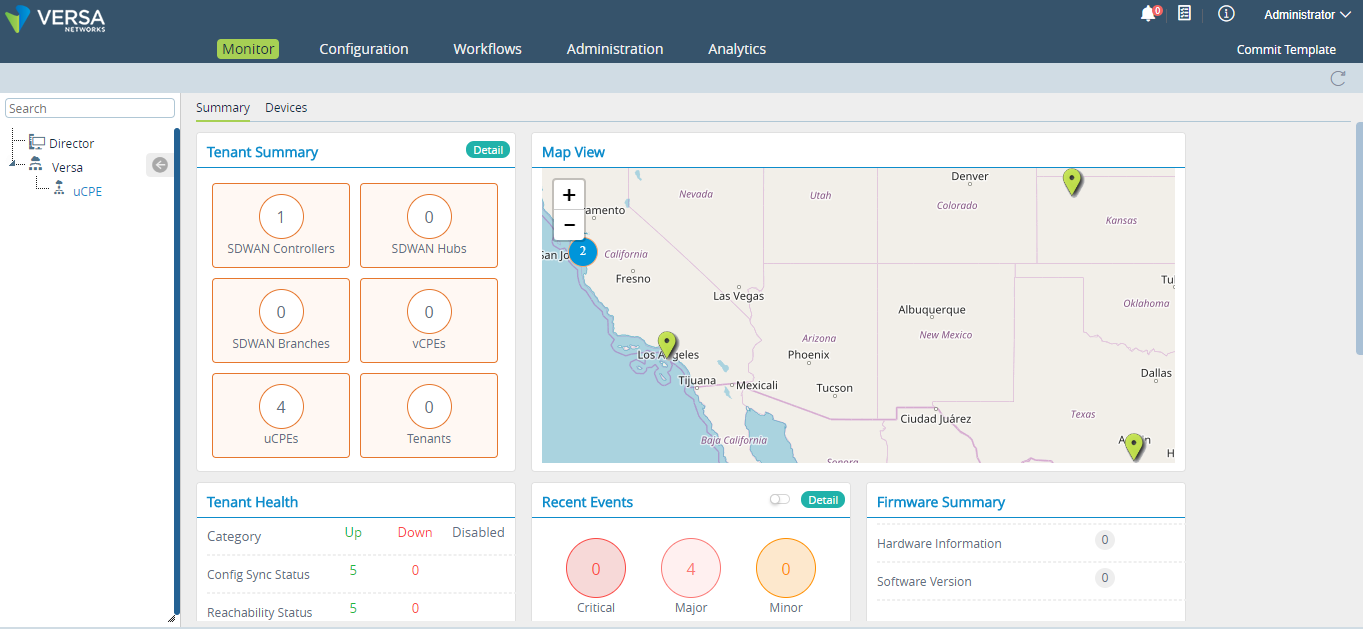Open the Monitor menu
Screen dimensions: 1363x629
click(x=248, y=49)
